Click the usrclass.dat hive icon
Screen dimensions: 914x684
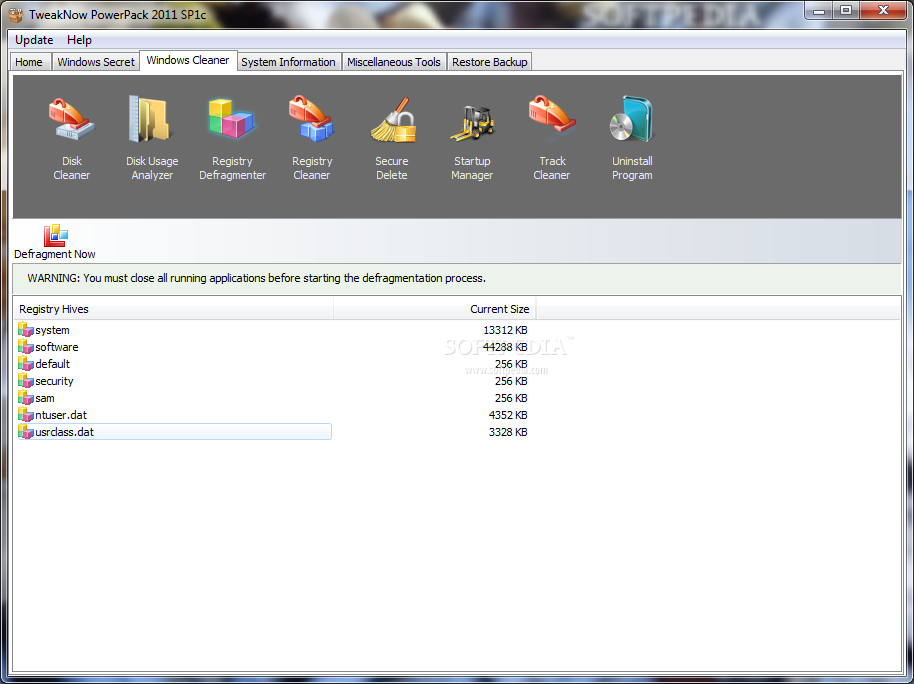[x=26, y=432]
